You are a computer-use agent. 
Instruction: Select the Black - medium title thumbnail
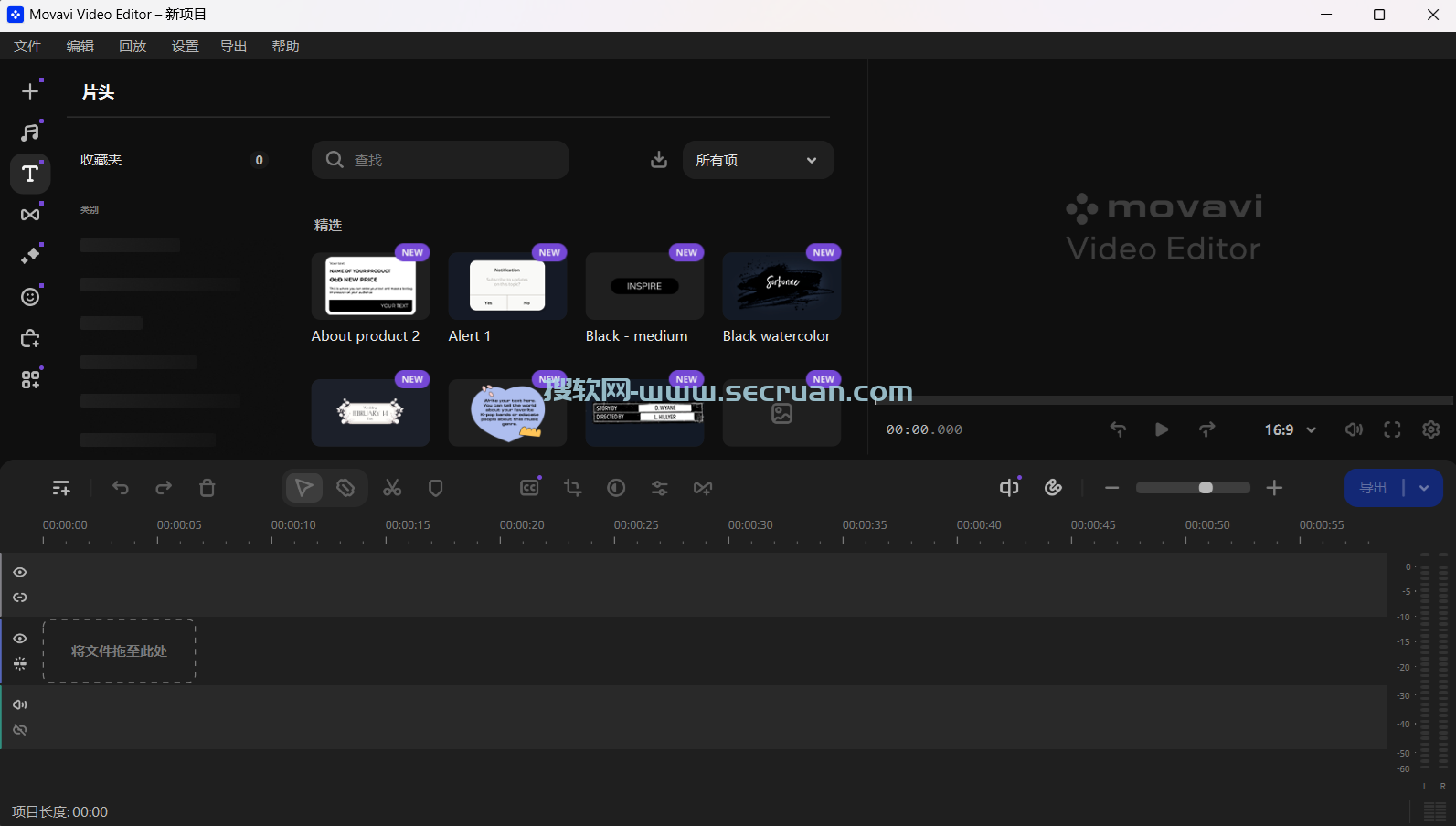[x=644, y=286]
